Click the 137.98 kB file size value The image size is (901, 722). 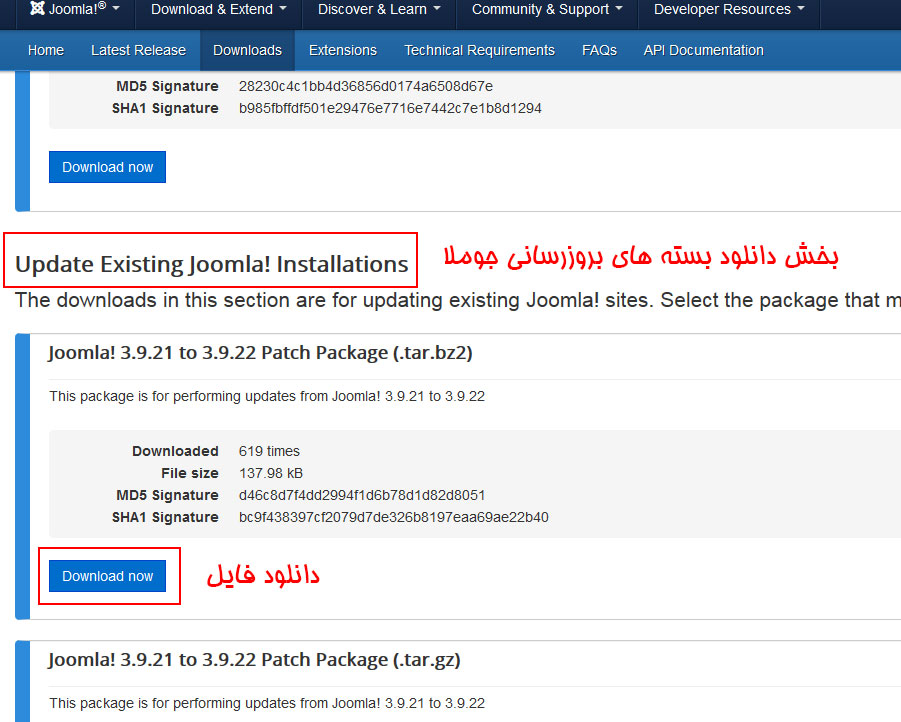(x=271, y=473)
